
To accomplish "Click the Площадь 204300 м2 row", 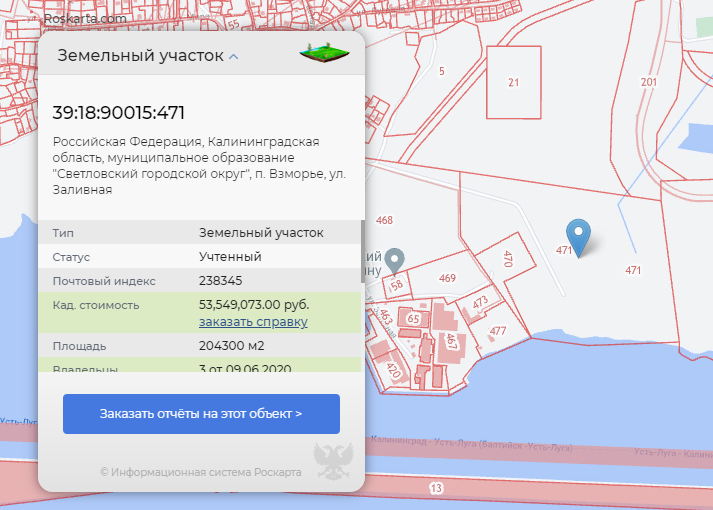I will tap(200, 346).
